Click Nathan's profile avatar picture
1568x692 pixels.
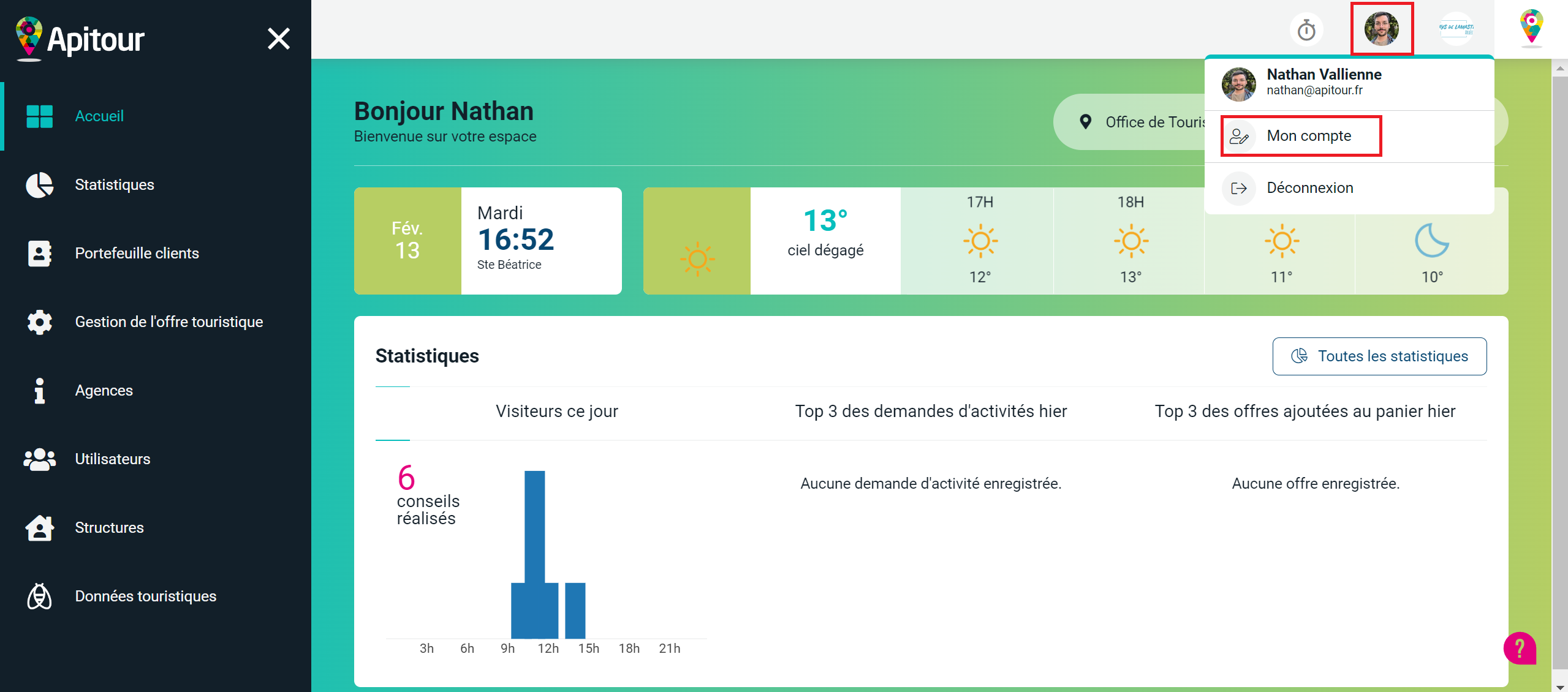coord(1382,28)
